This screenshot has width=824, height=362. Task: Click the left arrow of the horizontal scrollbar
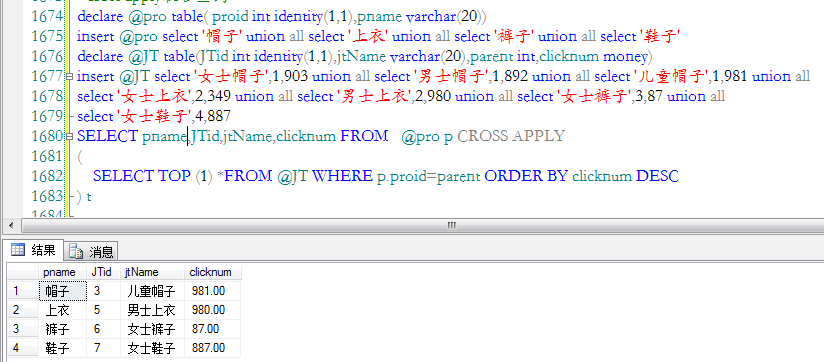coord(12,225)
